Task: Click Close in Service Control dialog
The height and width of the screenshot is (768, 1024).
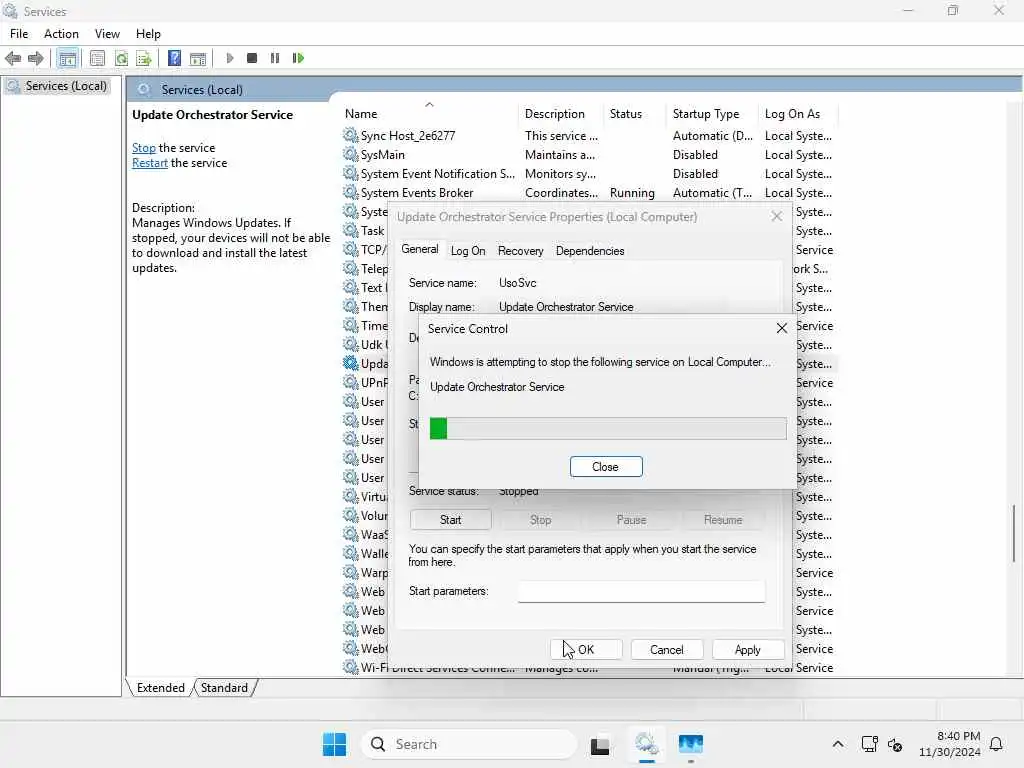Action: click(605, 466)
